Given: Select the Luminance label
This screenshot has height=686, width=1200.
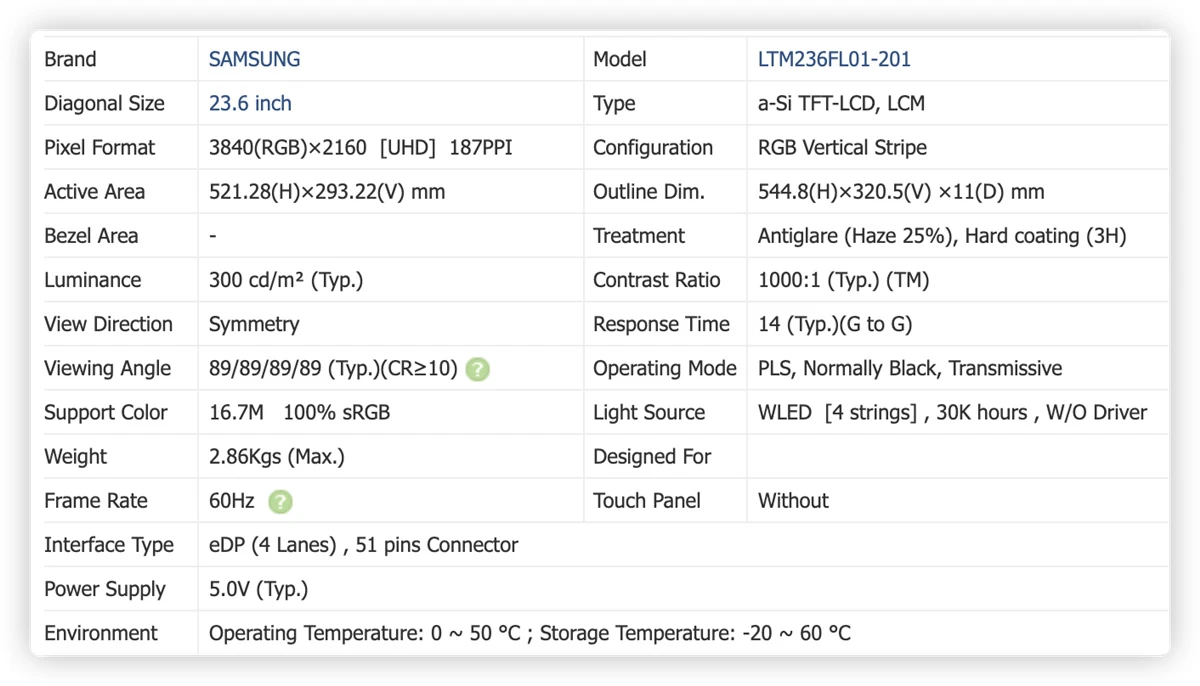Looking at the screenshot, I should click(92, 280).
